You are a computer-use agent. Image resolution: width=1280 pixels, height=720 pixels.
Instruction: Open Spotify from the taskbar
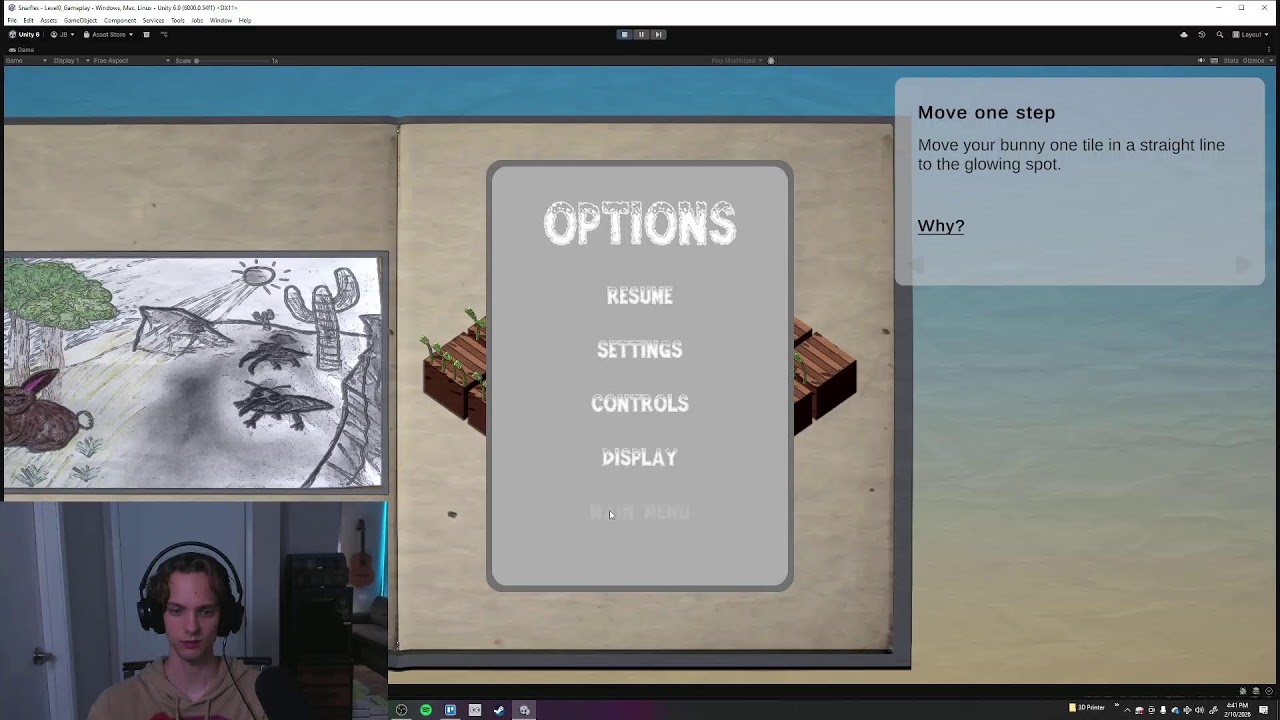point(426,710)
